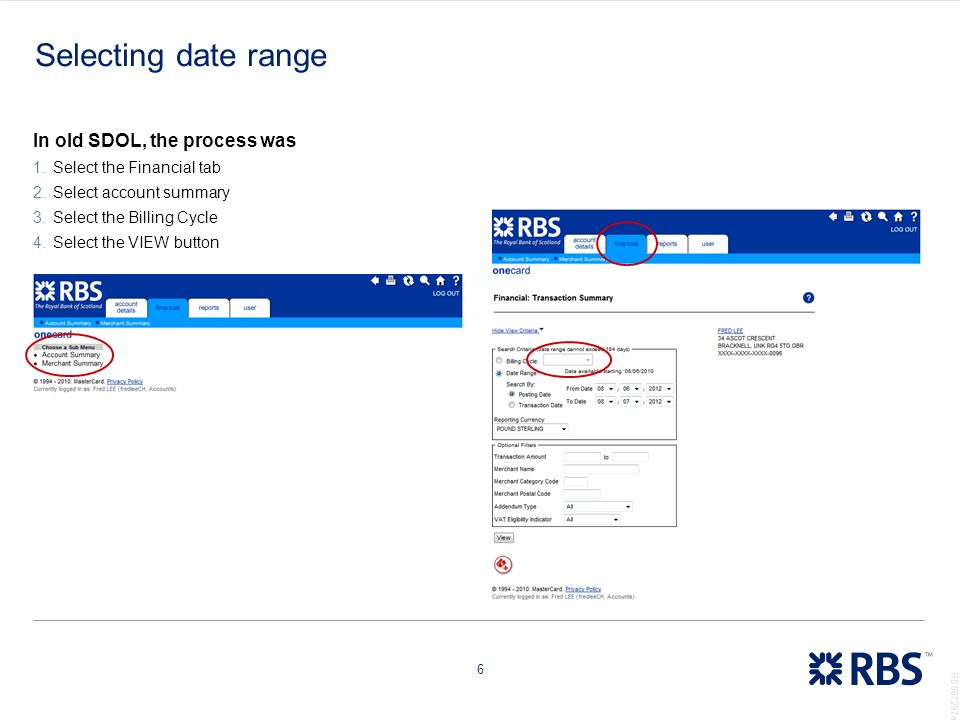Click Transaction Amount maximum field after 'to'
The image size is (960, 720).
click(630, 457)
